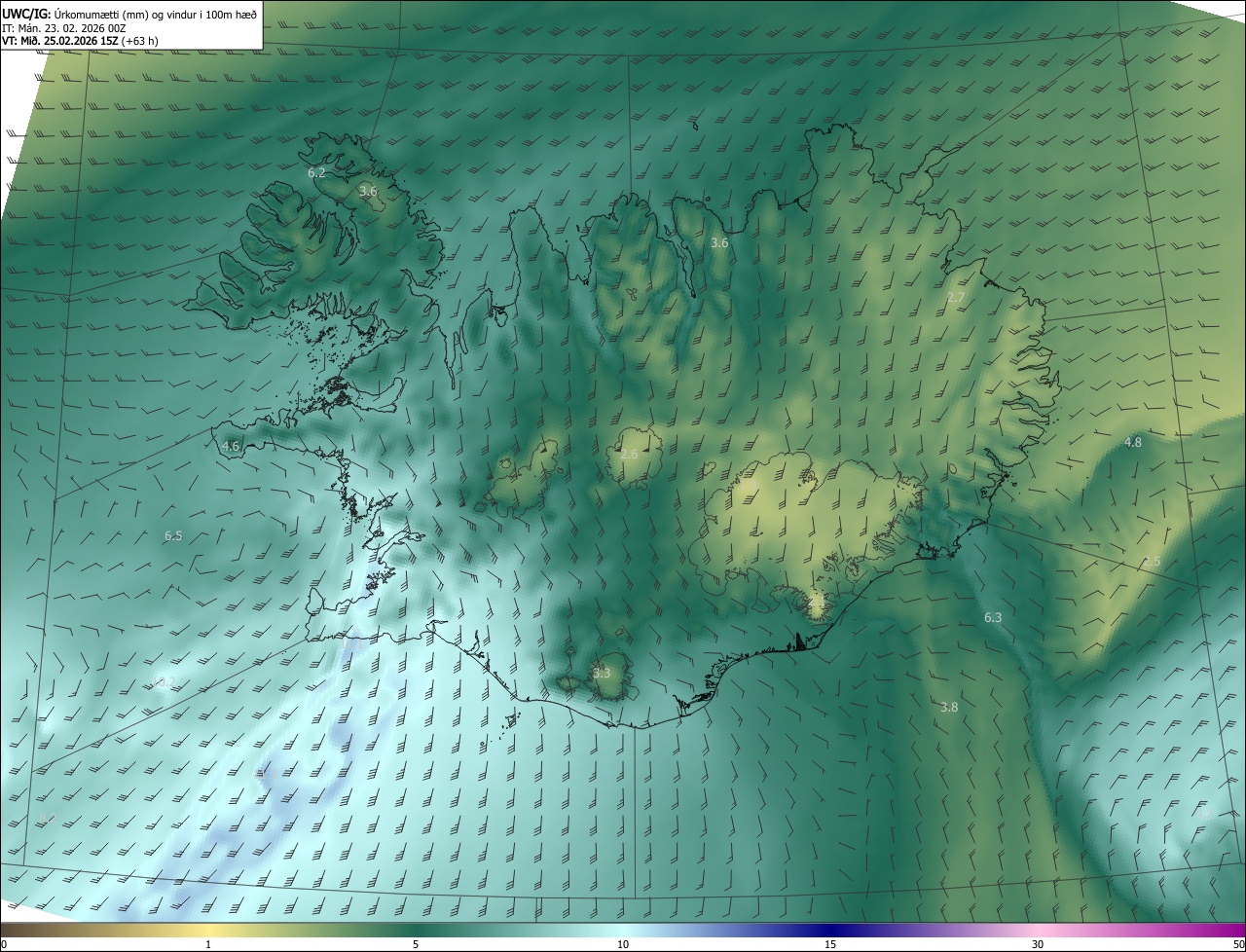Viewport: 1246px width, 952px height.
Task: Click the 6.5 value label on the map
Action: coord(173,535)
